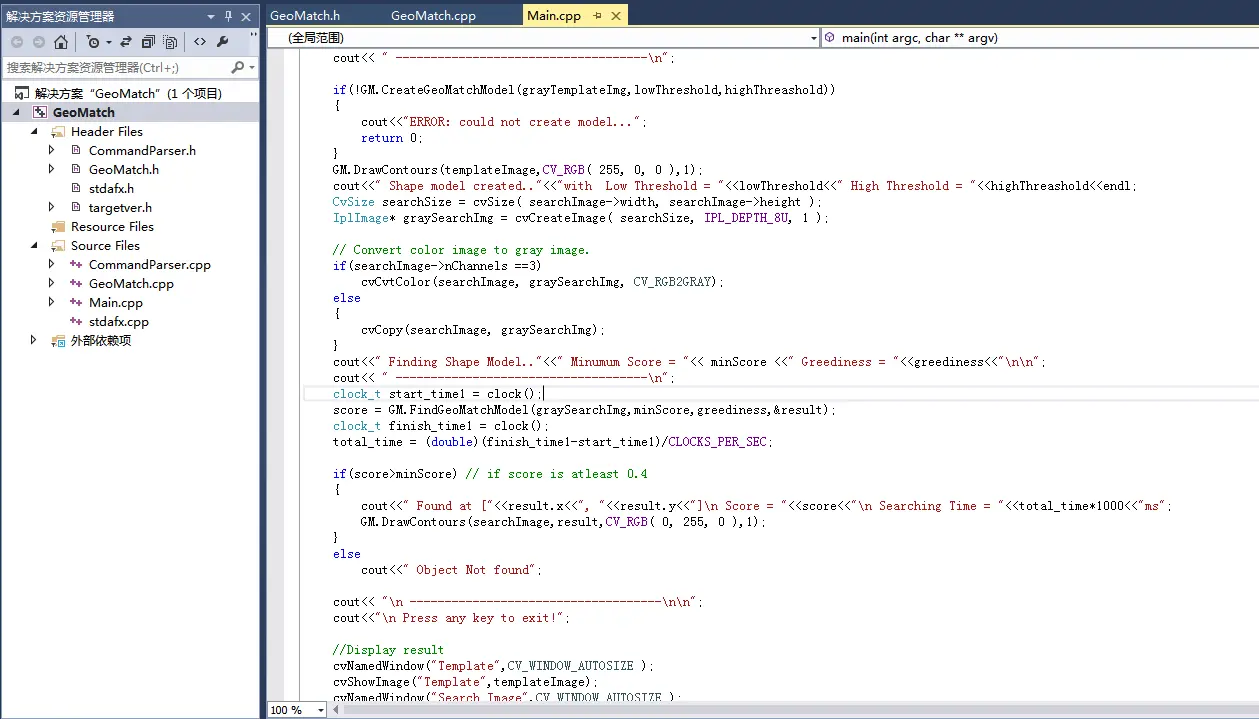Click the Forward navigation arrow in Solution Explorer
This screenshot has width=1259, height=719.
pos(39,42)
